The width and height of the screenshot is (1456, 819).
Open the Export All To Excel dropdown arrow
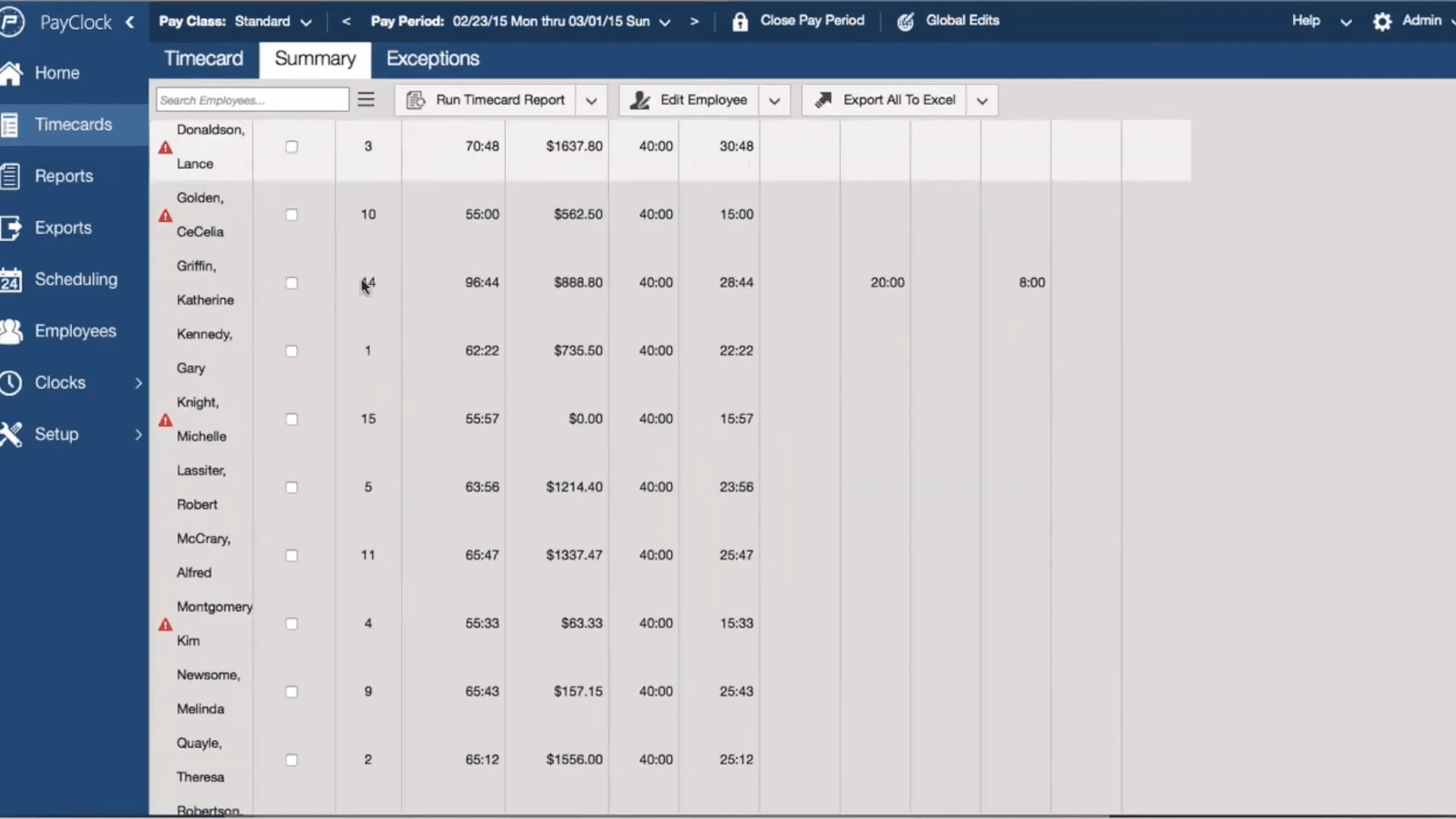pyautogui.click(x=981, y=99)
